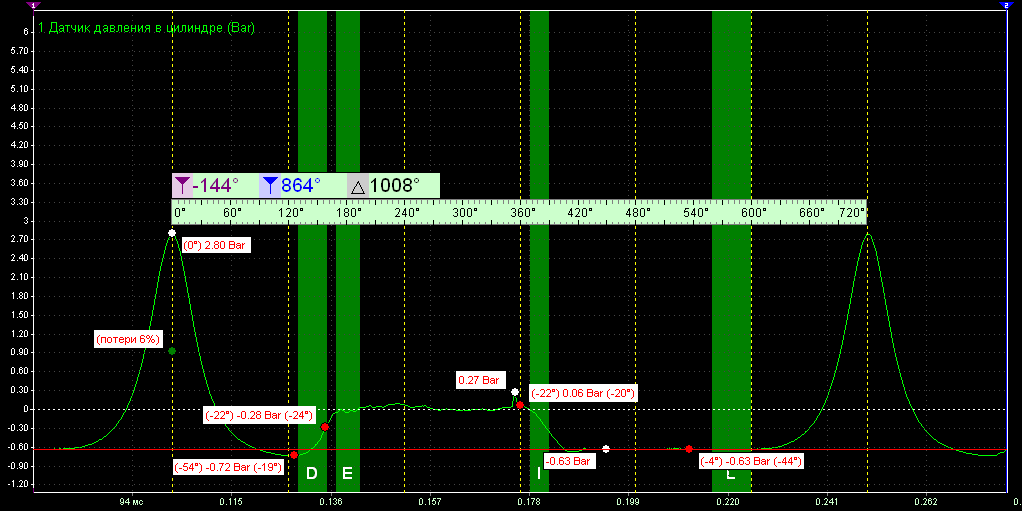The height and width of the screenshot is (511, 1022).
Task: Click the 0.220 time axis label
Action: pos(728,503)
